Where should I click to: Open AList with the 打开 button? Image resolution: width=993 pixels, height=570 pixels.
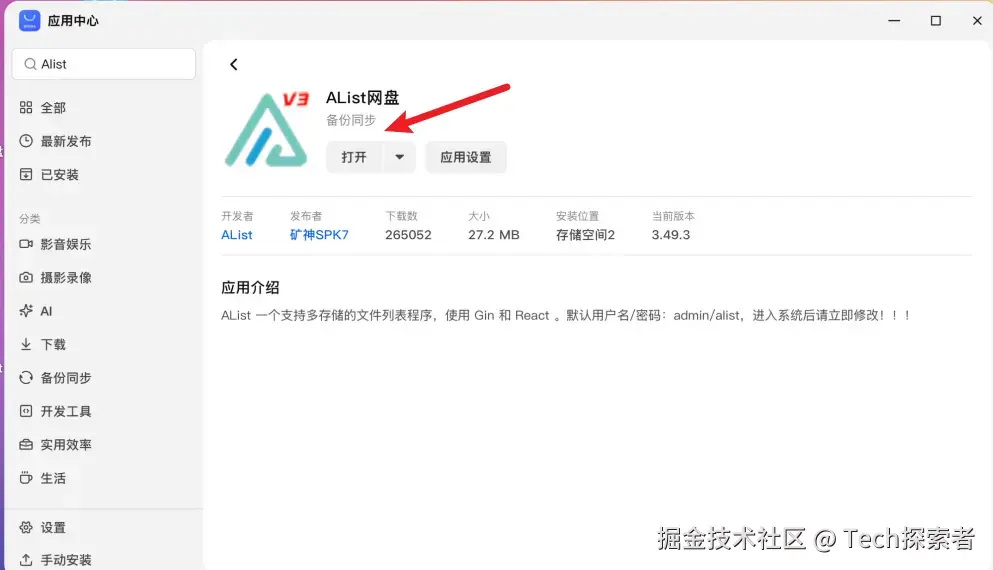(x=354, y=157)
